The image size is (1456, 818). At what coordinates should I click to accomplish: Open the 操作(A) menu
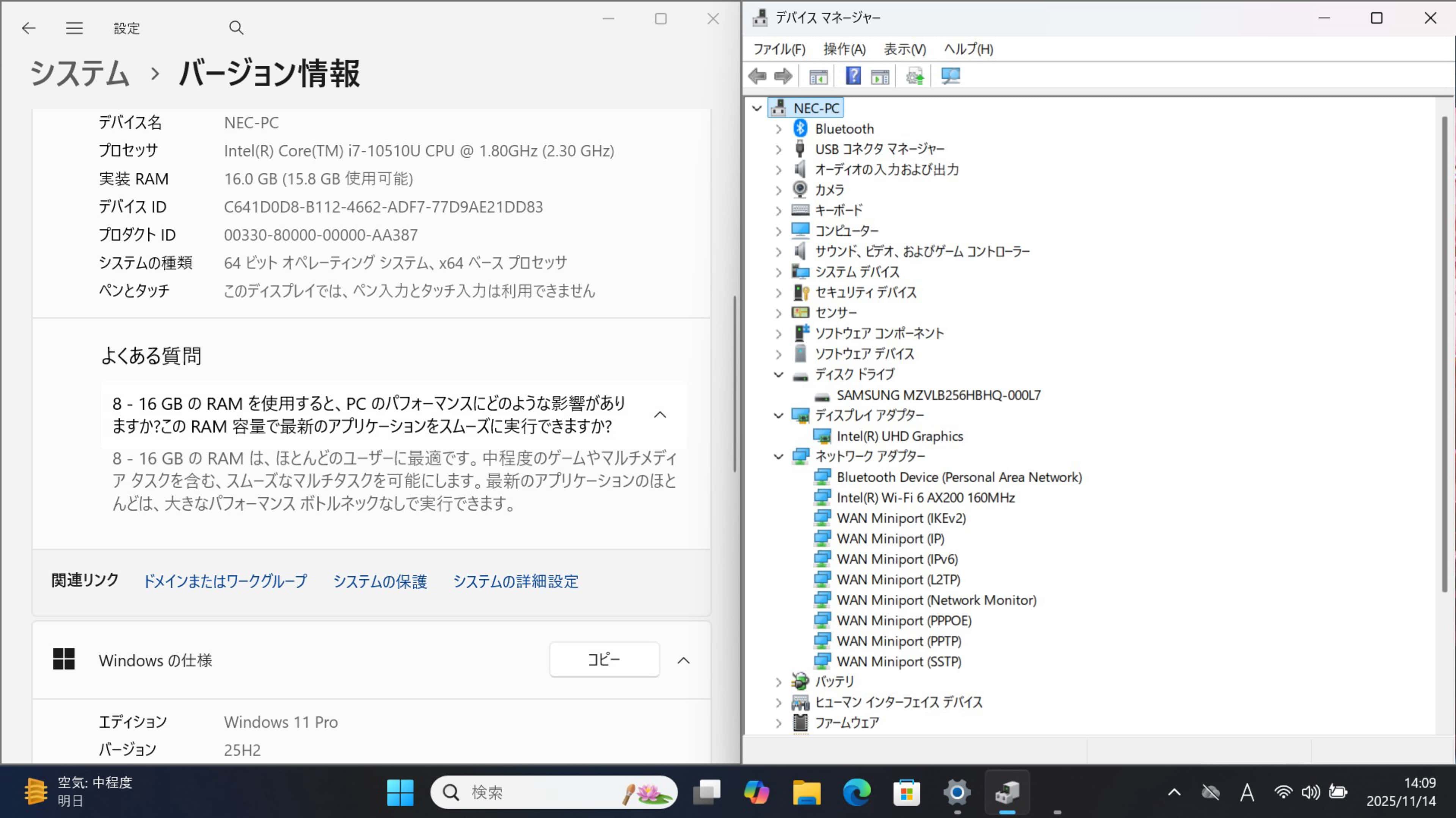(844, 49)
